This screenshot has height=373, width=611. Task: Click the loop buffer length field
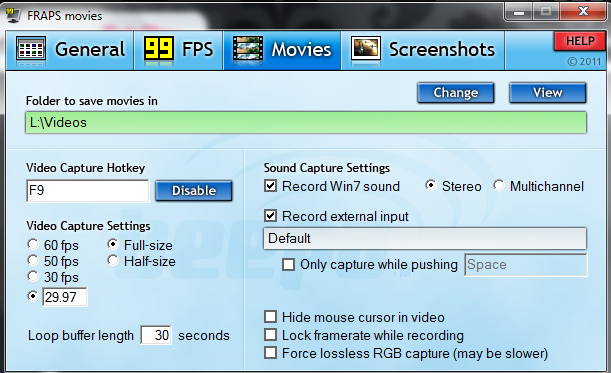coord(156,335)
